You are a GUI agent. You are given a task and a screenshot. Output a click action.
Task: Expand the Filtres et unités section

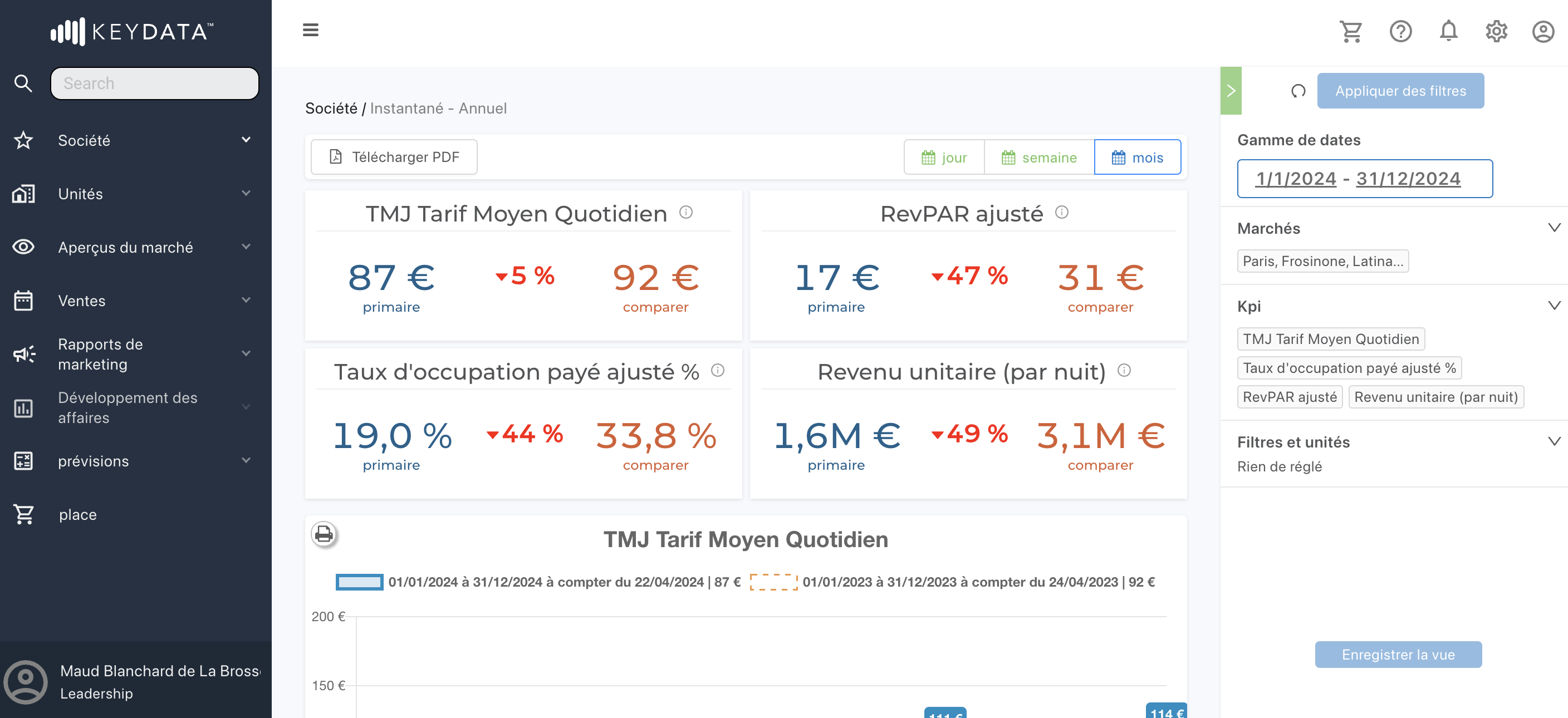click(1554, 441)
